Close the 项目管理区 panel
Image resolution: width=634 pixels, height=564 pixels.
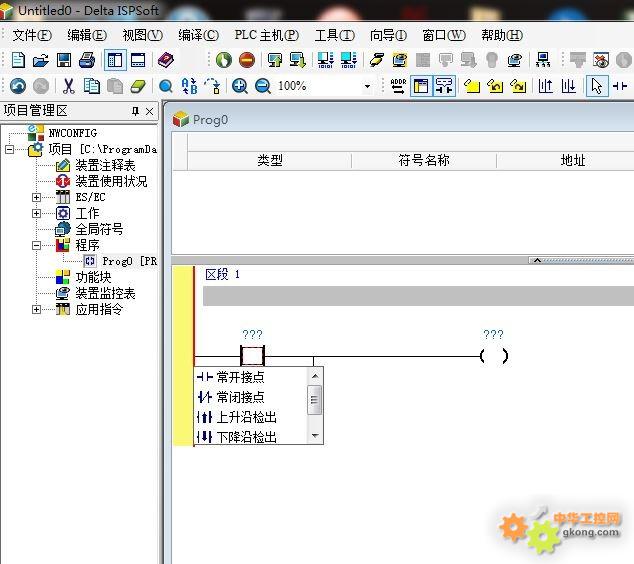(149, 111)
